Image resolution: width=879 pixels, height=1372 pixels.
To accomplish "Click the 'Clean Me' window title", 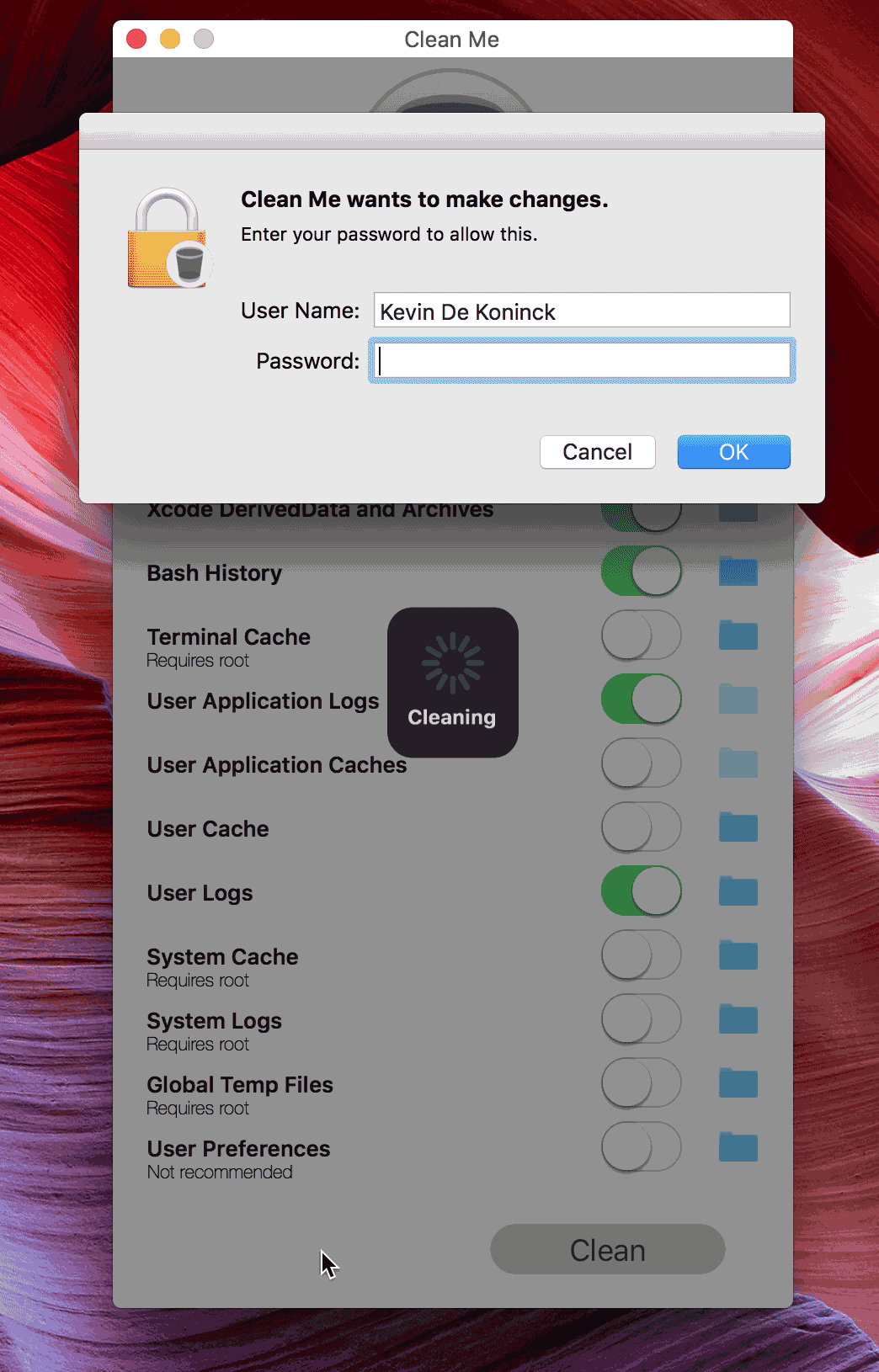I will [451, 40].
